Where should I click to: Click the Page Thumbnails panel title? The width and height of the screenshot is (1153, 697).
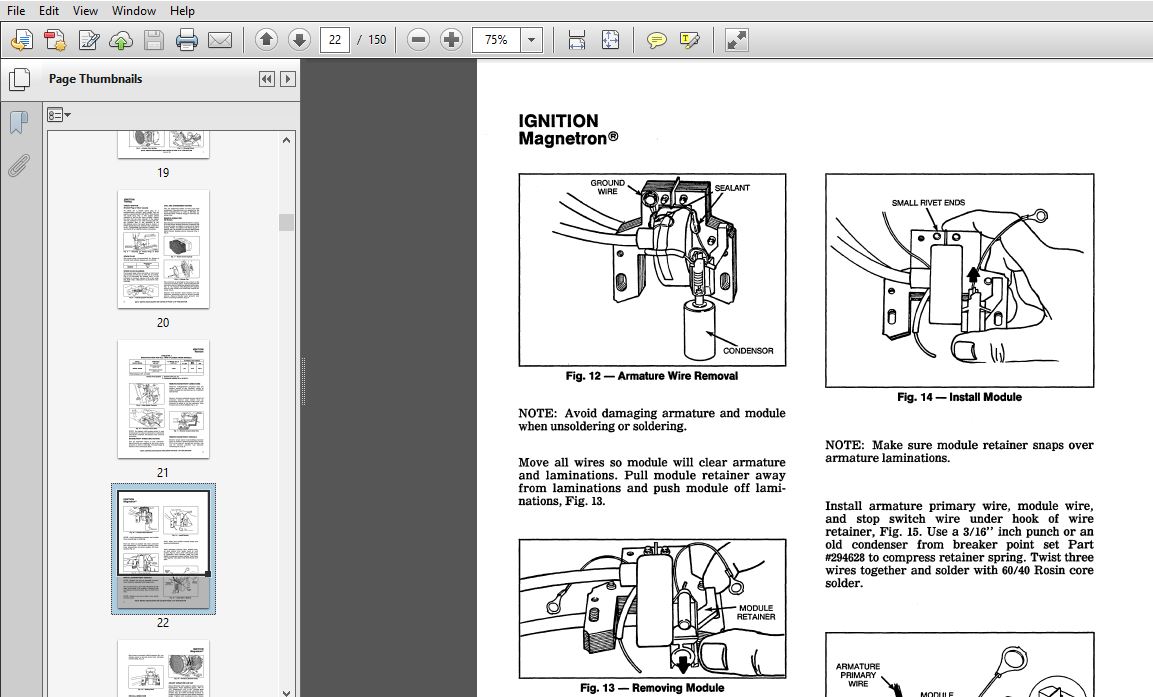click(96, 79)
